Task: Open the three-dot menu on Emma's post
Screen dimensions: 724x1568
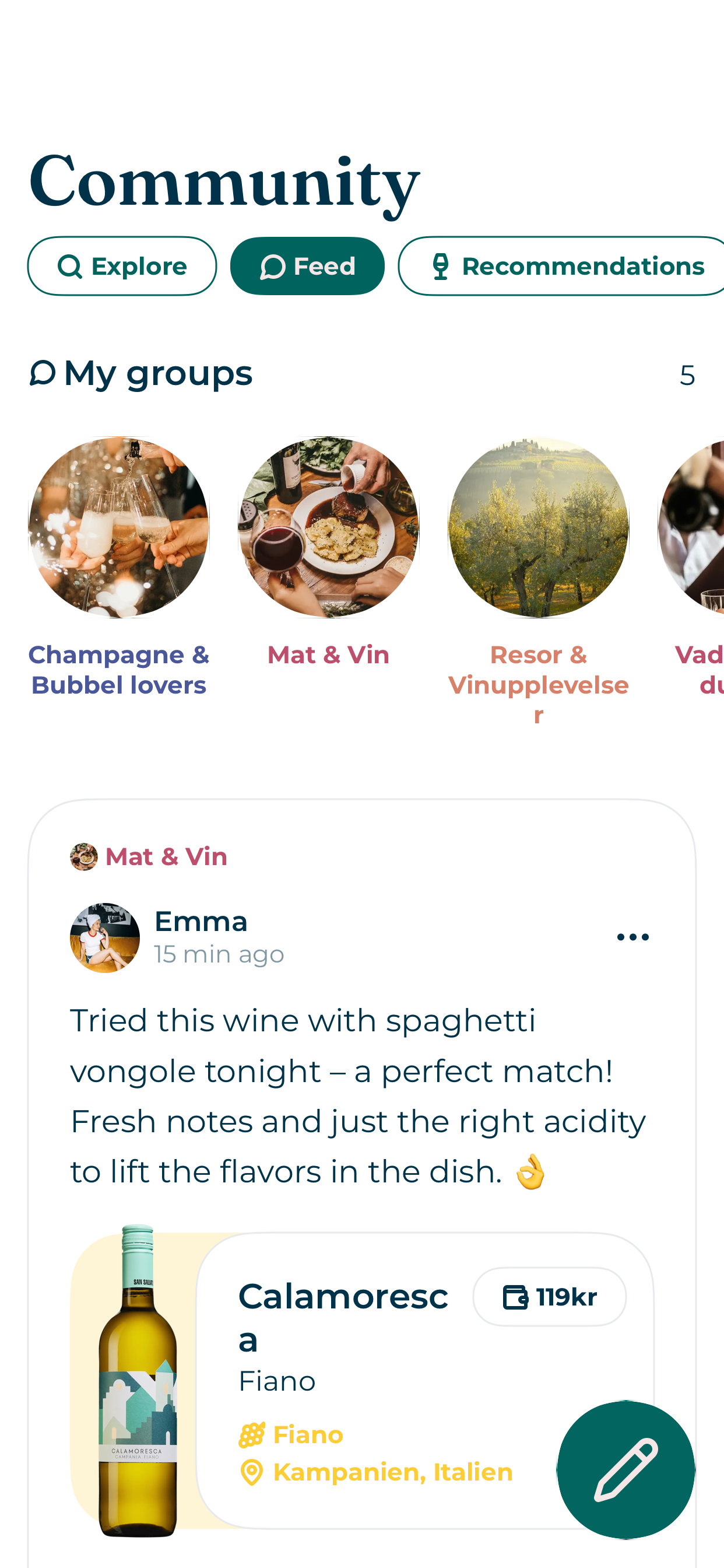Action: pos(632,937)
